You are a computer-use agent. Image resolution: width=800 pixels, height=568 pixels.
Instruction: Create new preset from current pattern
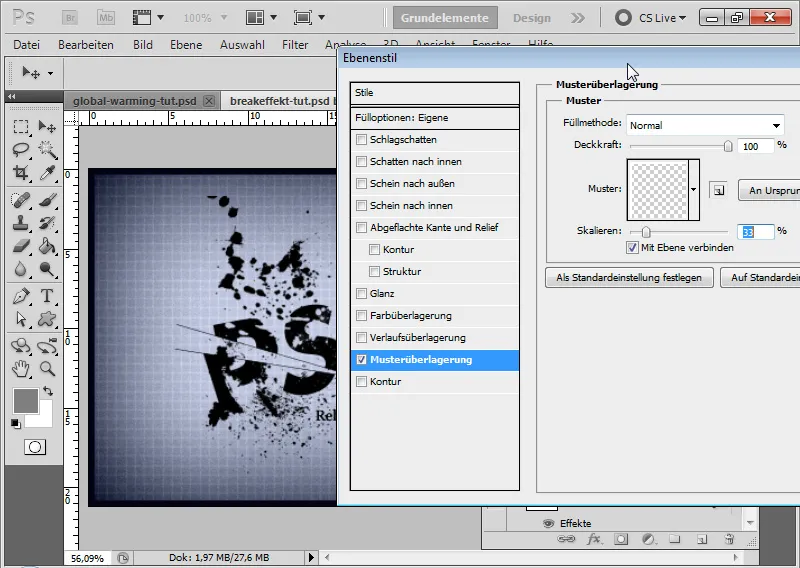pyautogui.click(x=719, y=190)
